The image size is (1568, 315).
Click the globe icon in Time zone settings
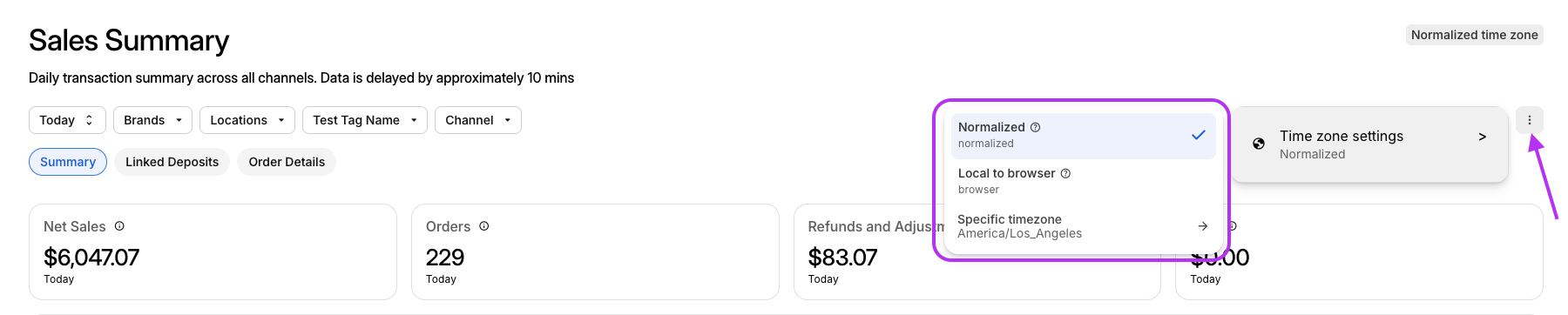tap(1259, 144)
